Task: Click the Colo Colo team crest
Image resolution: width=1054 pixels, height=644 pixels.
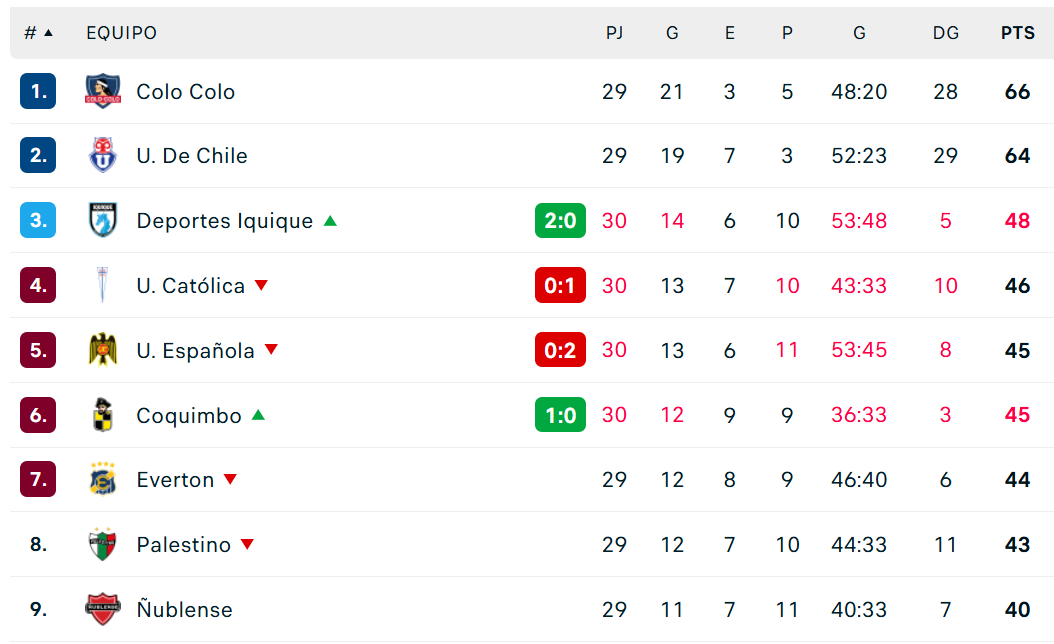Action: 103,91
